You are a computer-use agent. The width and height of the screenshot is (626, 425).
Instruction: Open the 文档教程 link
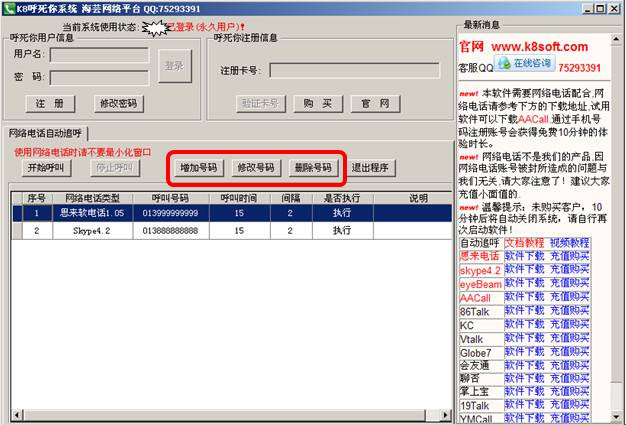point(524,243)
